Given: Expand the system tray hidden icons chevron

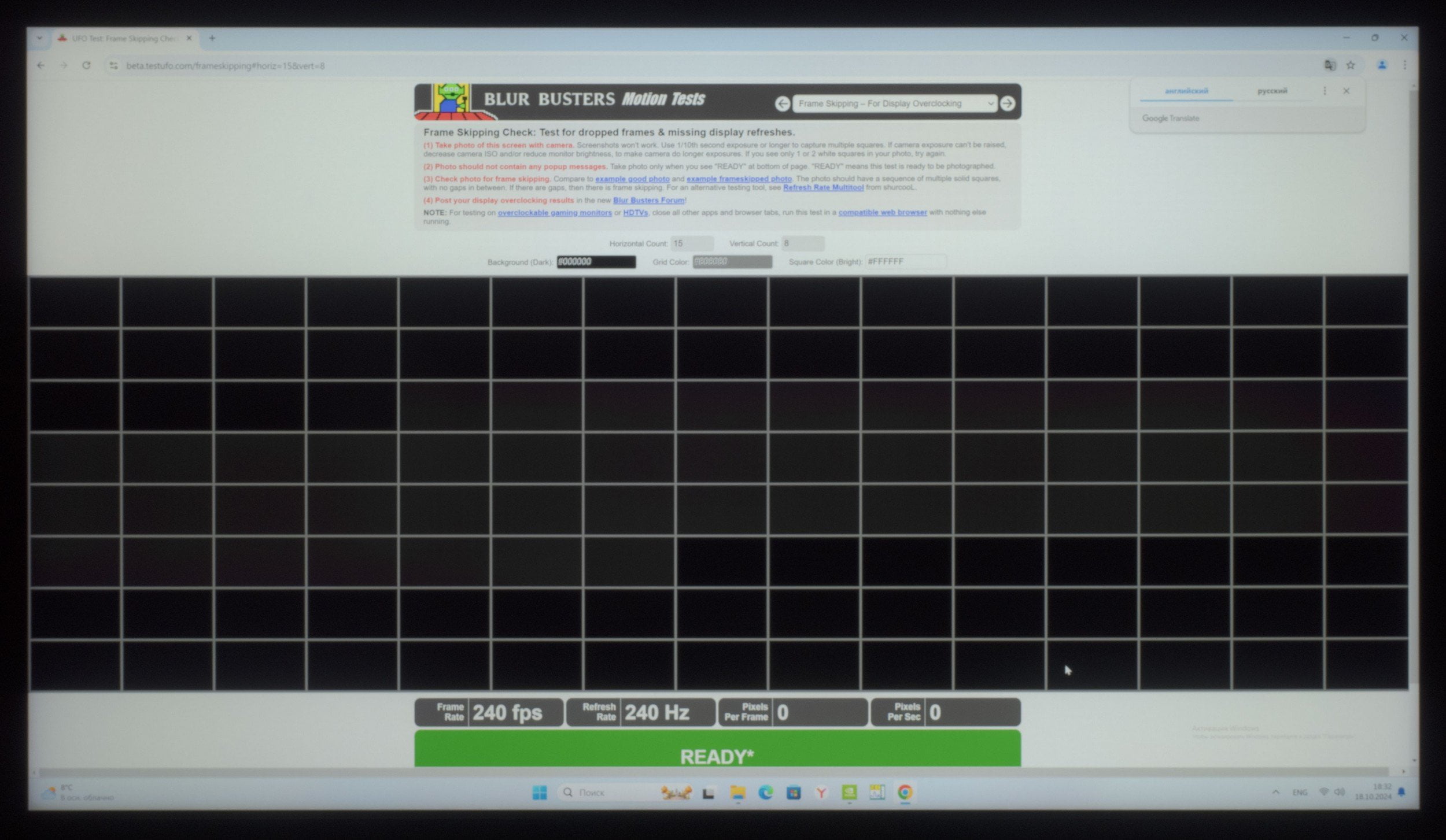Looking at the screenshot, I should [1275, 793].
